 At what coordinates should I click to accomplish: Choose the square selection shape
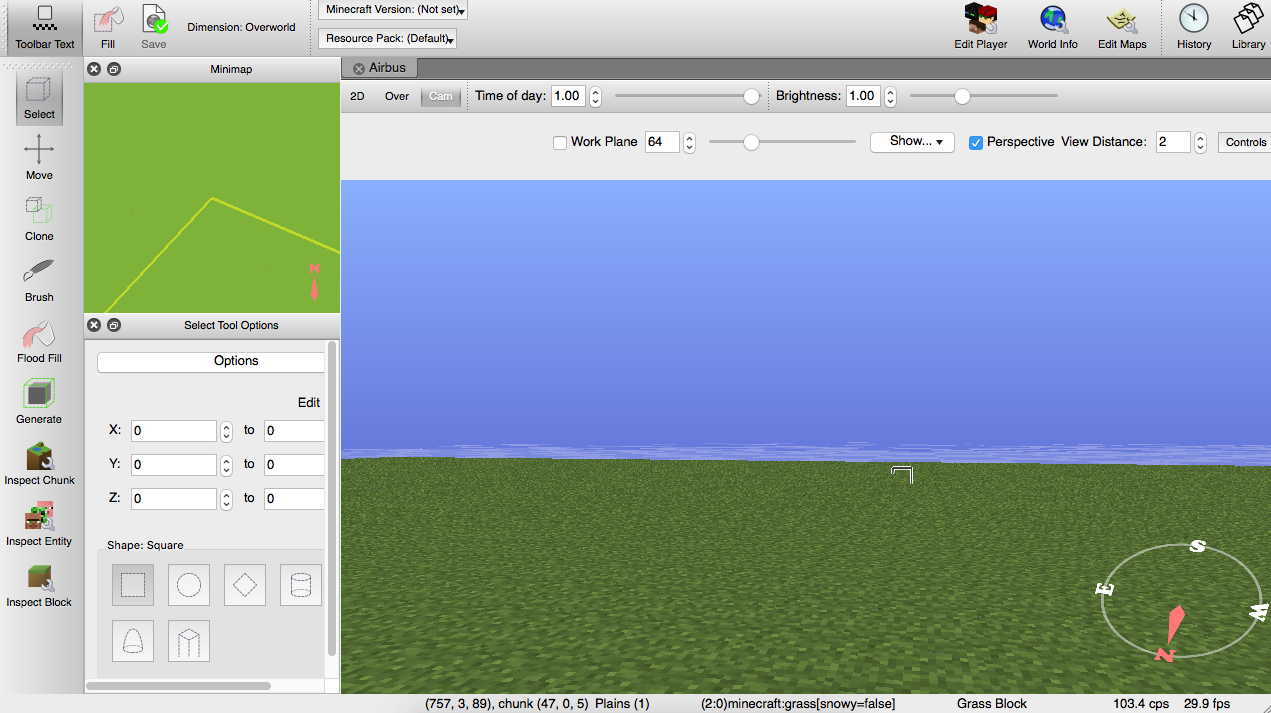133,585
